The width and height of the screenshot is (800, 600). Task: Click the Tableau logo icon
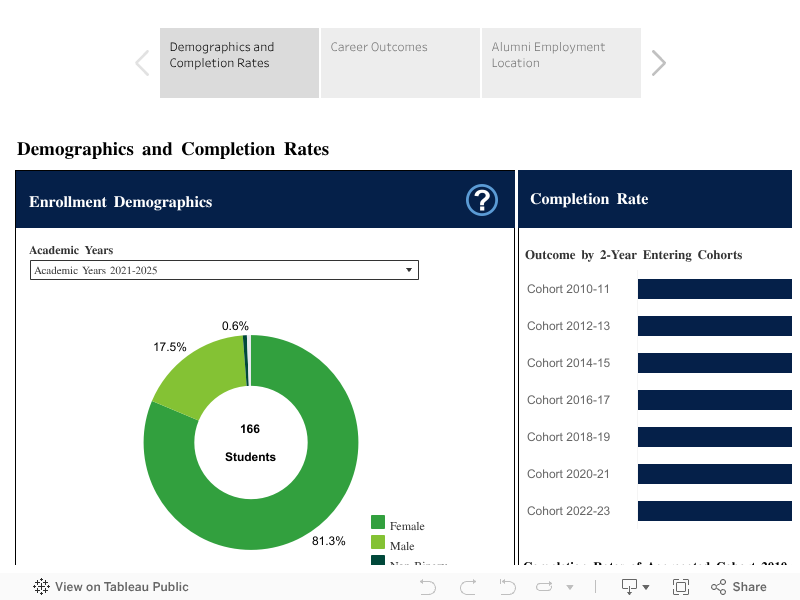click(x=42, y=587)
